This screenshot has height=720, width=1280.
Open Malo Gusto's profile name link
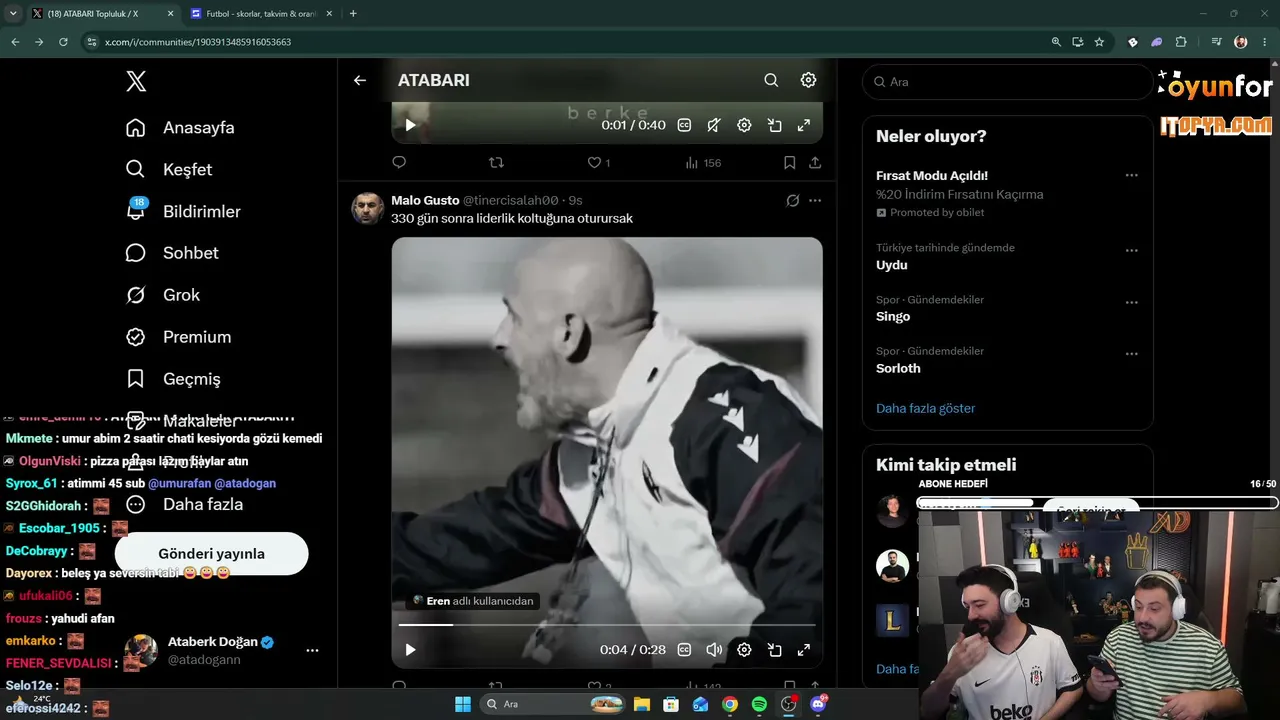pyautogui.click(x=425, y=200)
